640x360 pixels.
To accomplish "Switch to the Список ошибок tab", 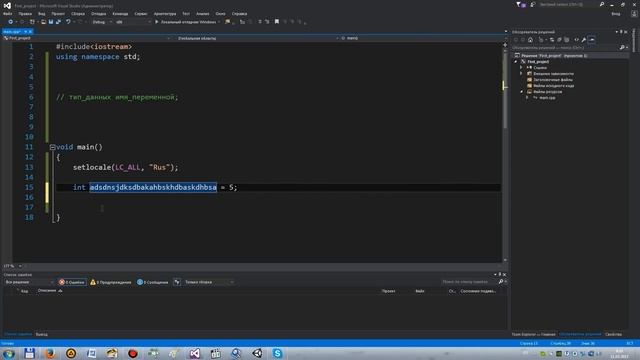I will click(18, 334).
